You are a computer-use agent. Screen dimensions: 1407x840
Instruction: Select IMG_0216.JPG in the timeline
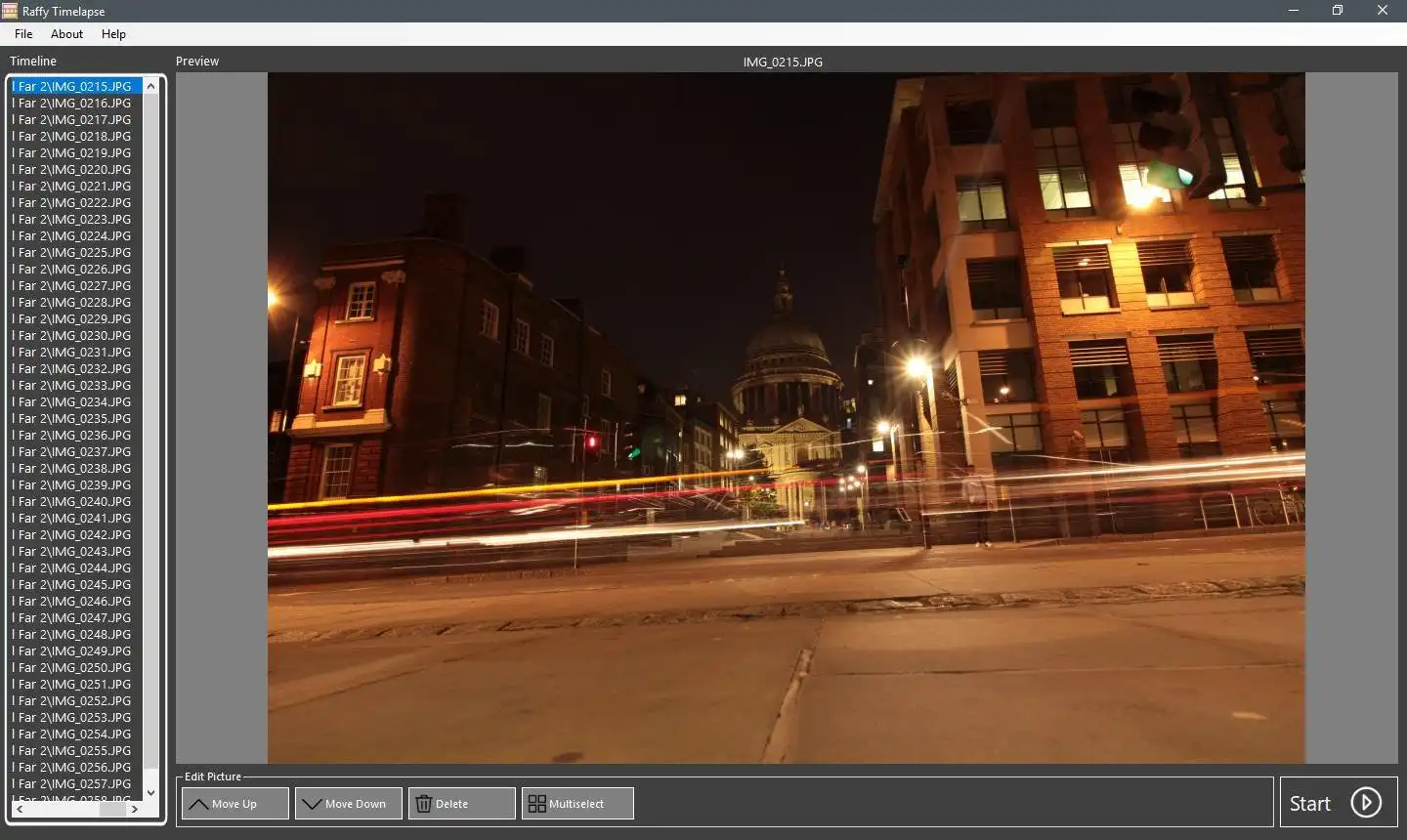coord(74,103)
